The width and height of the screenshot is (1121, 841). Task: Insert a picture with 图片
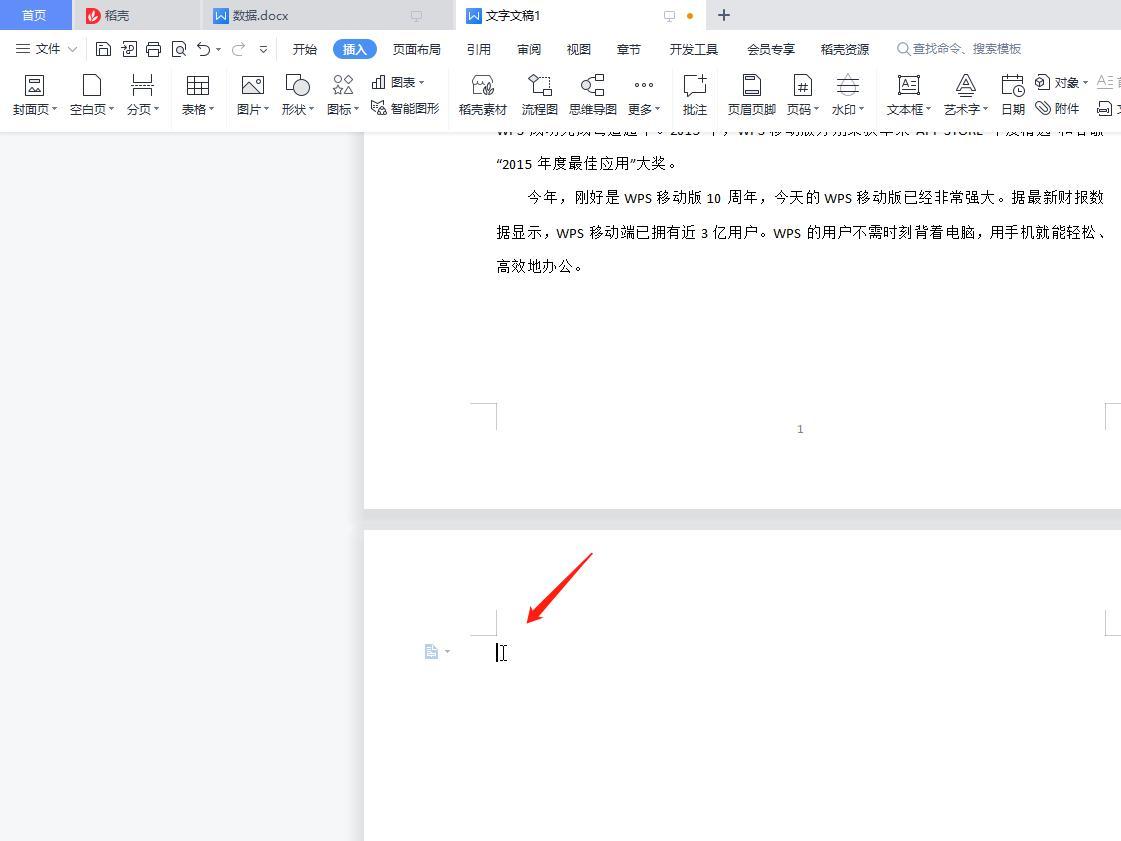click(x=252, y=95)
